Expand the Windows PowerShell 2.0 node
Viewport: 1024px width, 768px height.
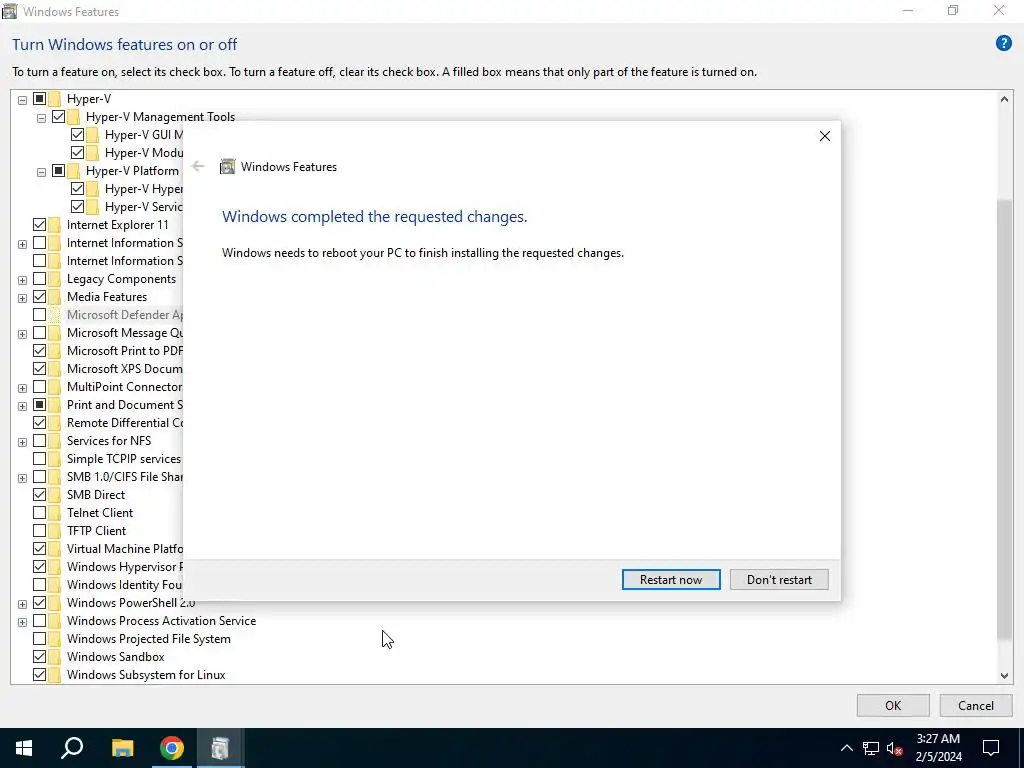coord(22,604)
